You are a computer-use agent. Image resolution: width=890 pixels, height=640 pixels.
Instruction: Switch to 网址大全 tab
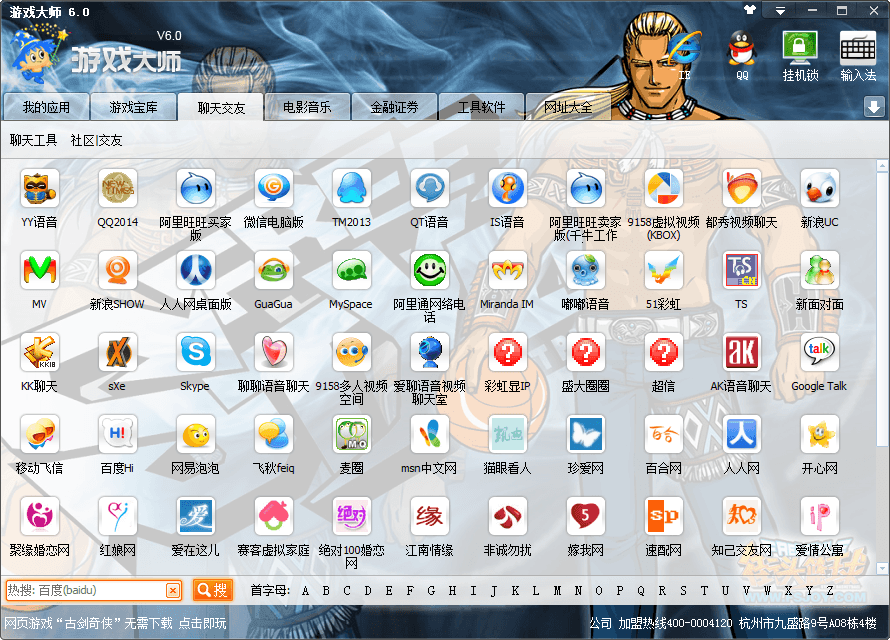[568, 107]
